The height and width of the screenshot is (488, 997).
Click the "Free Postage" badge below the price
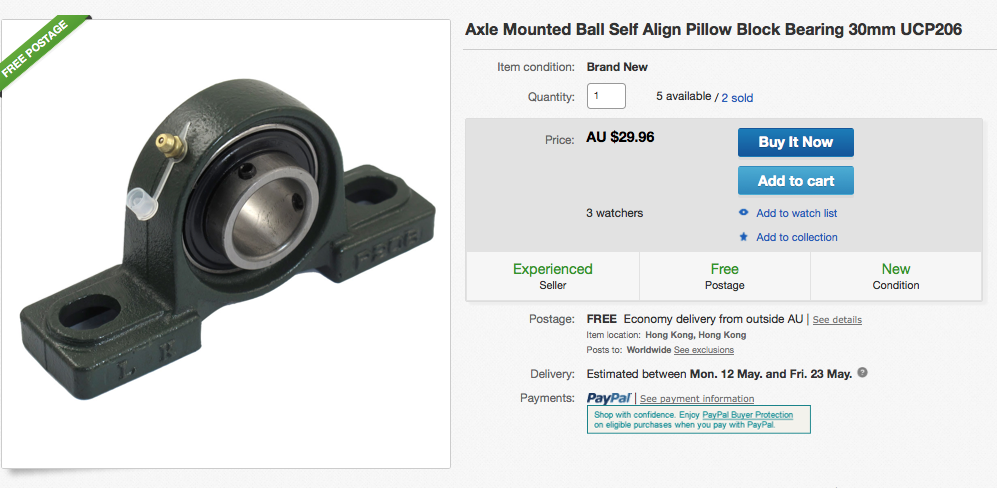click(x=724, y=276)
